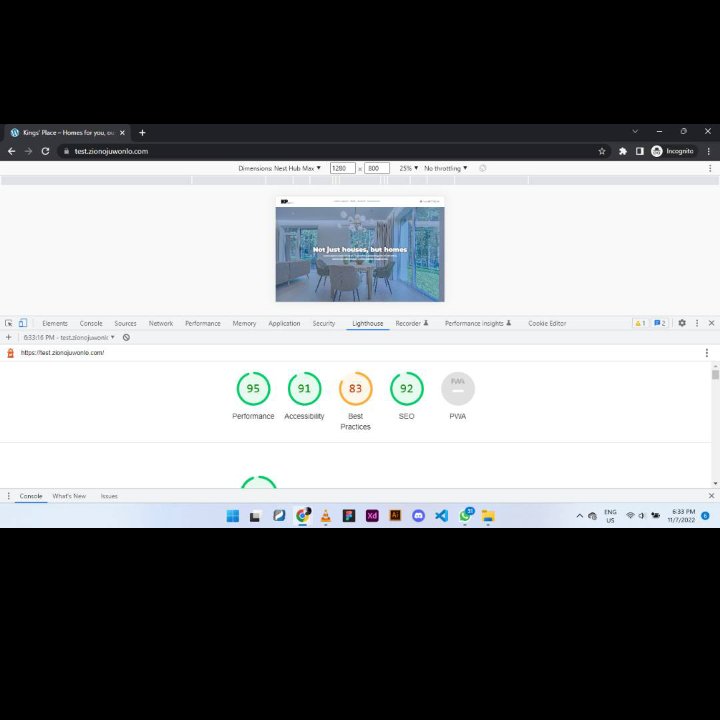720x720 pixels.
Task: Open the tab search chevron
Action: (635, 131)
